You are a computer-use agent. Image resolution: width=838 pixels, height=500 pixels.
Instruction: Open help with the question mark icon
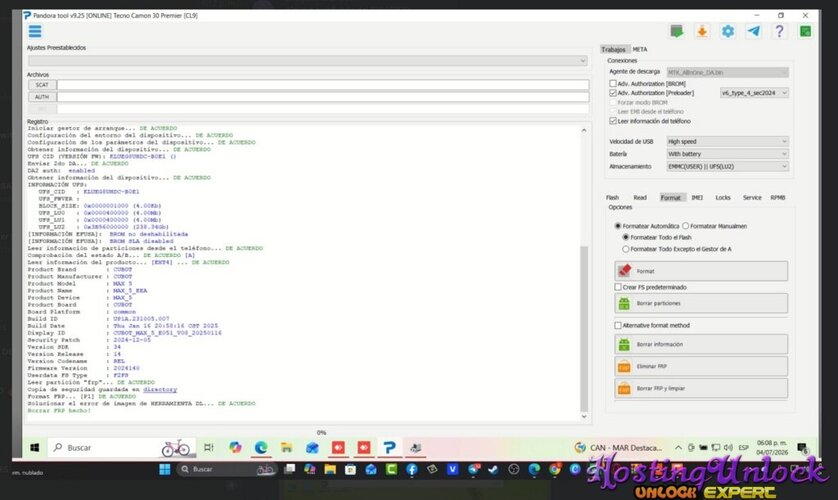[779, 31]
